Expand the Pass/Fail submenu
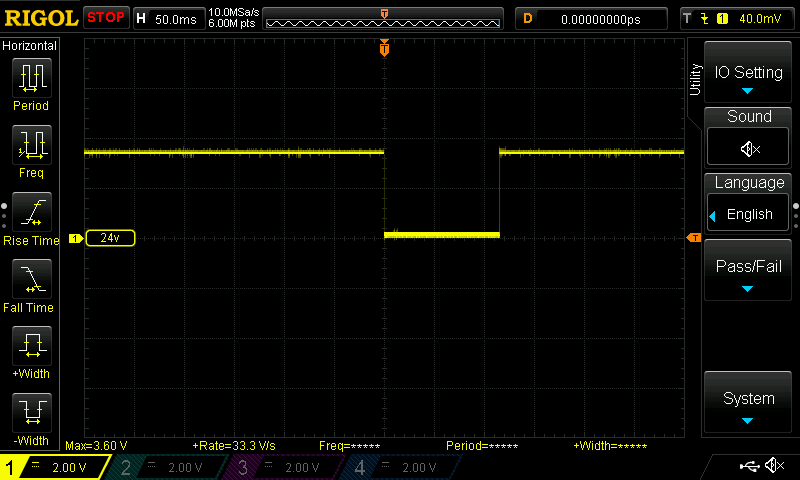Screen dimensions: 800x480 tap(748, 270)
